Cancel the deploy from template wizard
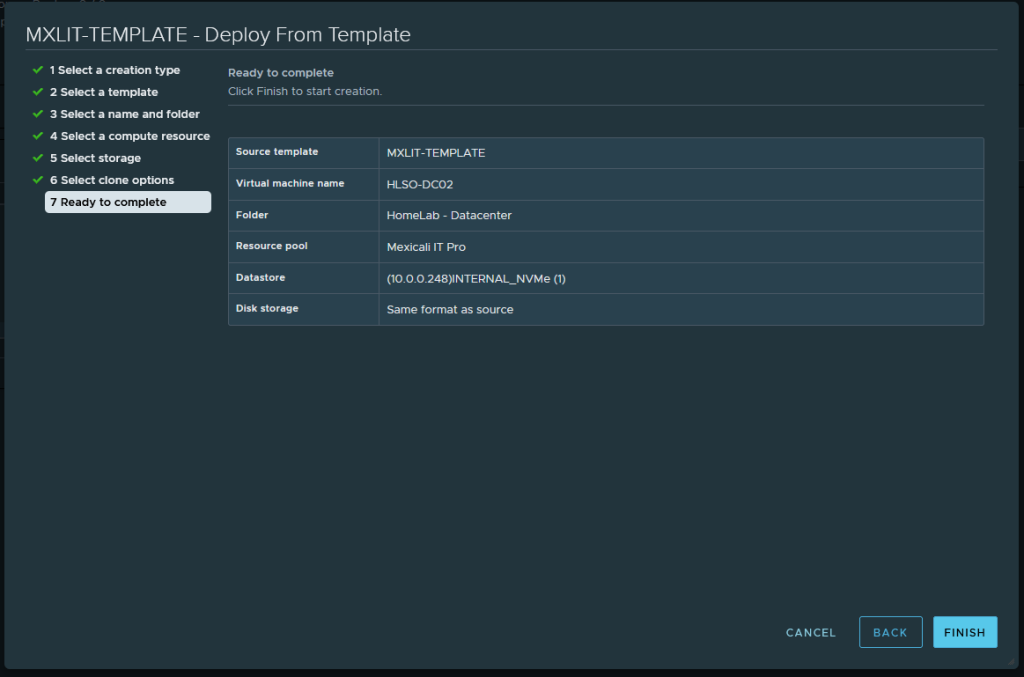Image resolution: width=1024 pixels, height=677 pixels. [x=810, y=632]
